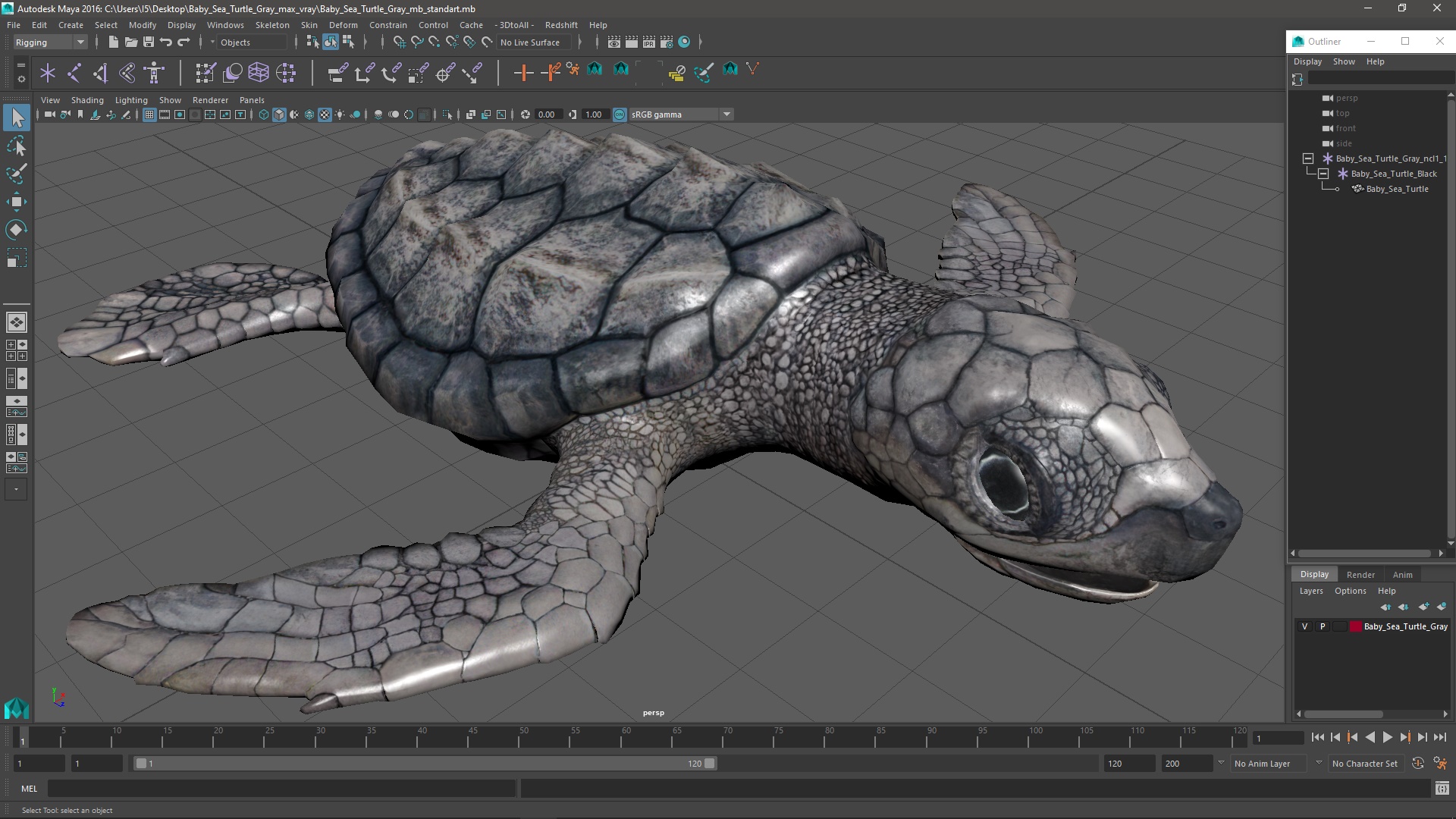Toggle textured display in viewport

tap(325, 115)
